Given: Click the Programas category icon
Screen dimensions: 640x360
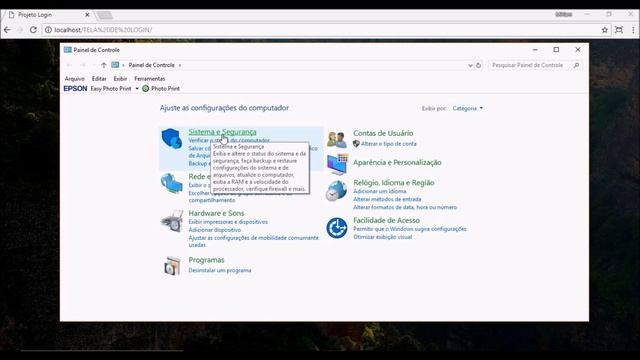Looking at the screenshot, I should coord(172,266).
